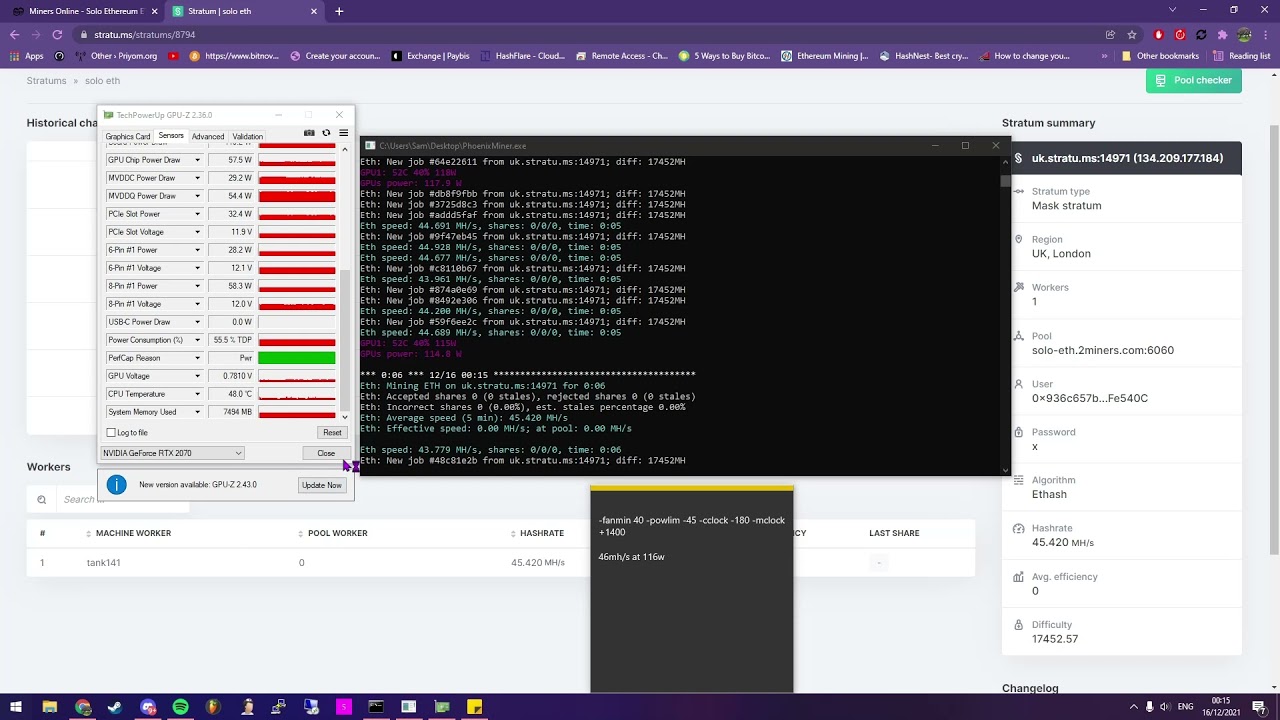Open File Explorer from the taskbar

tap(49, 707)
